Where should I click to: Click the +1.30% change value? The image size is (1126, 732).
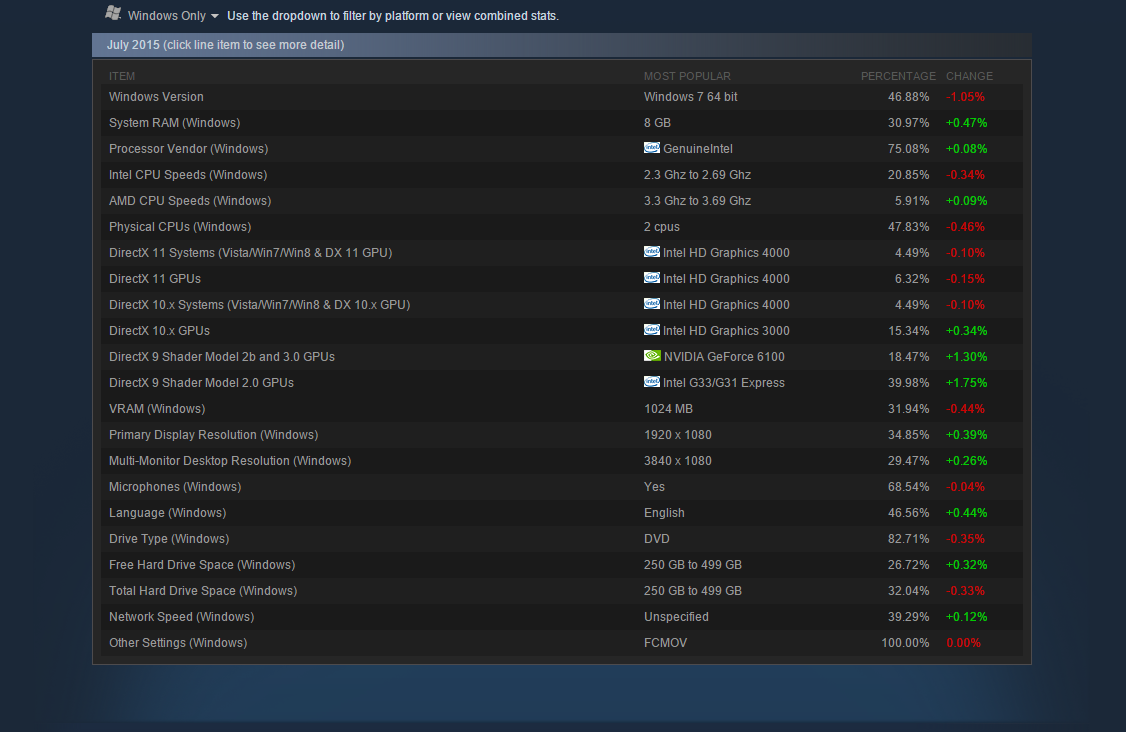click(967, 356)
